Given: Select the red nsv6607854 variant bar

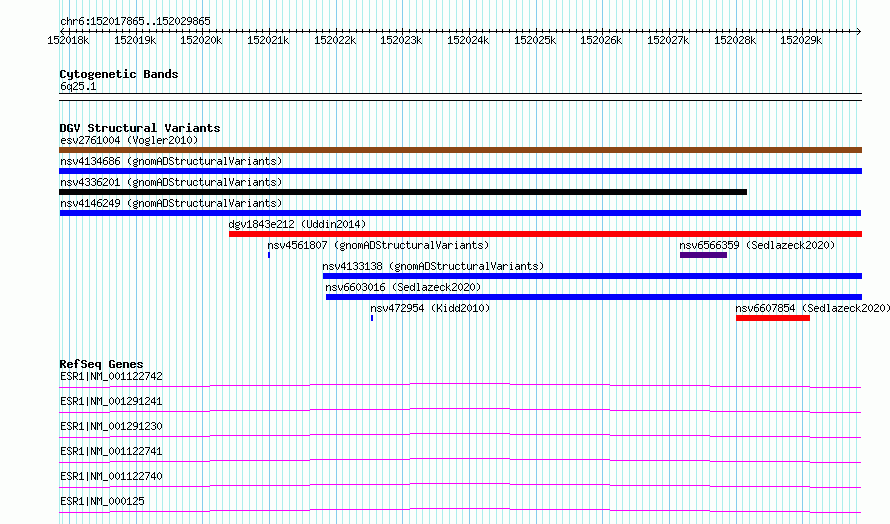Looking at the screenshot, I should [773, 318].
